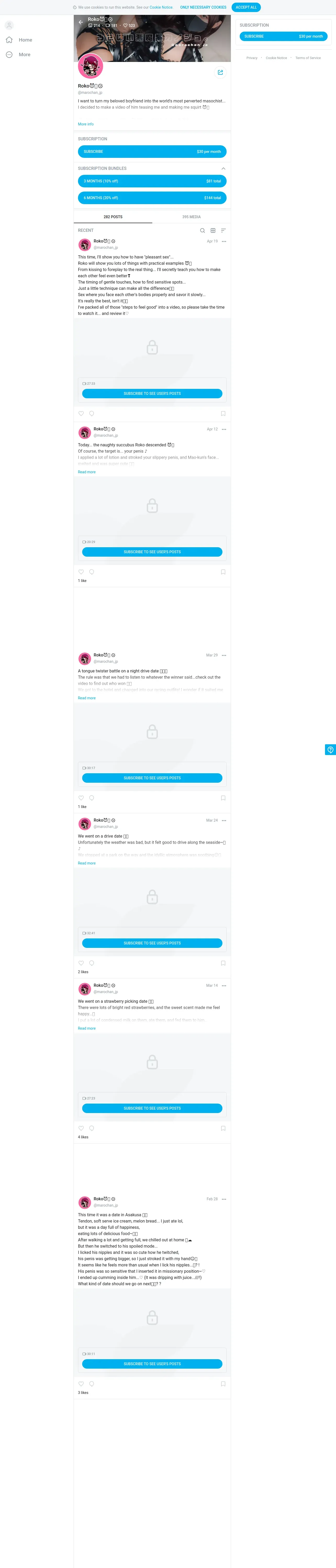Open the share profile icon

(220, 72)
